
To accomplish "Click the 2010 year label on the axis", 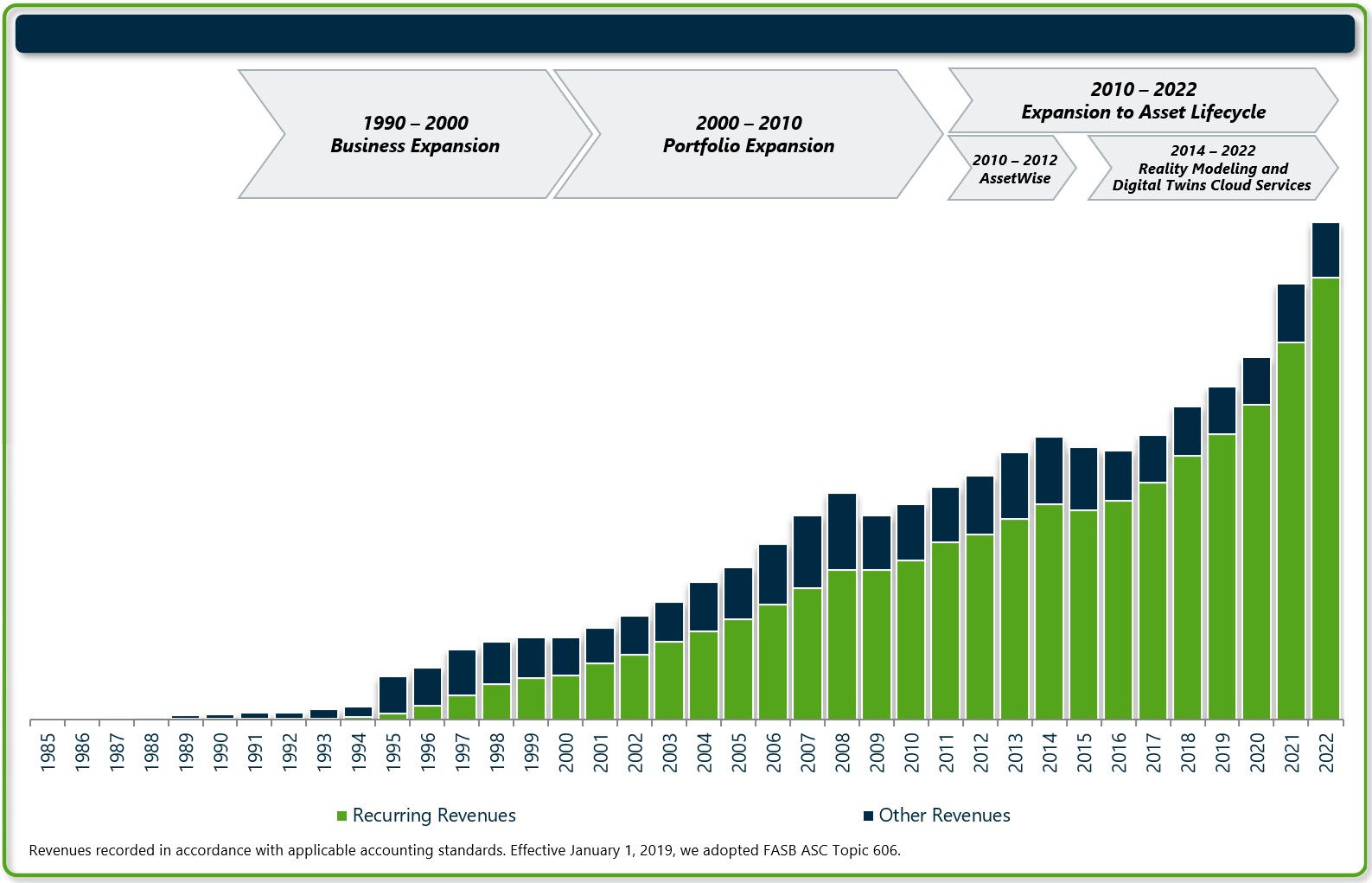I will [x=911, y=752].
